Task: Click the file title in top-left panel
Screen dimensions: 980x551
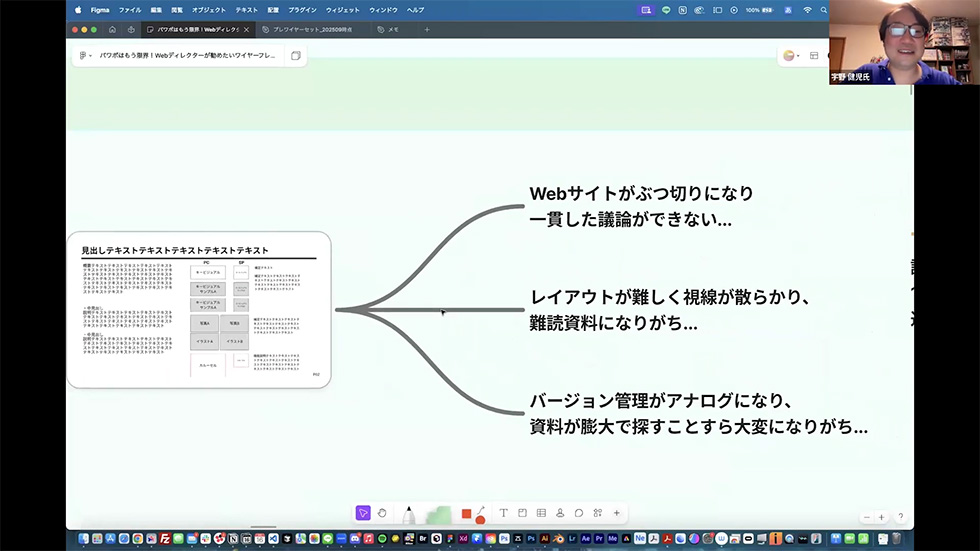Action: pyautogui.click(x=187, y=56)
